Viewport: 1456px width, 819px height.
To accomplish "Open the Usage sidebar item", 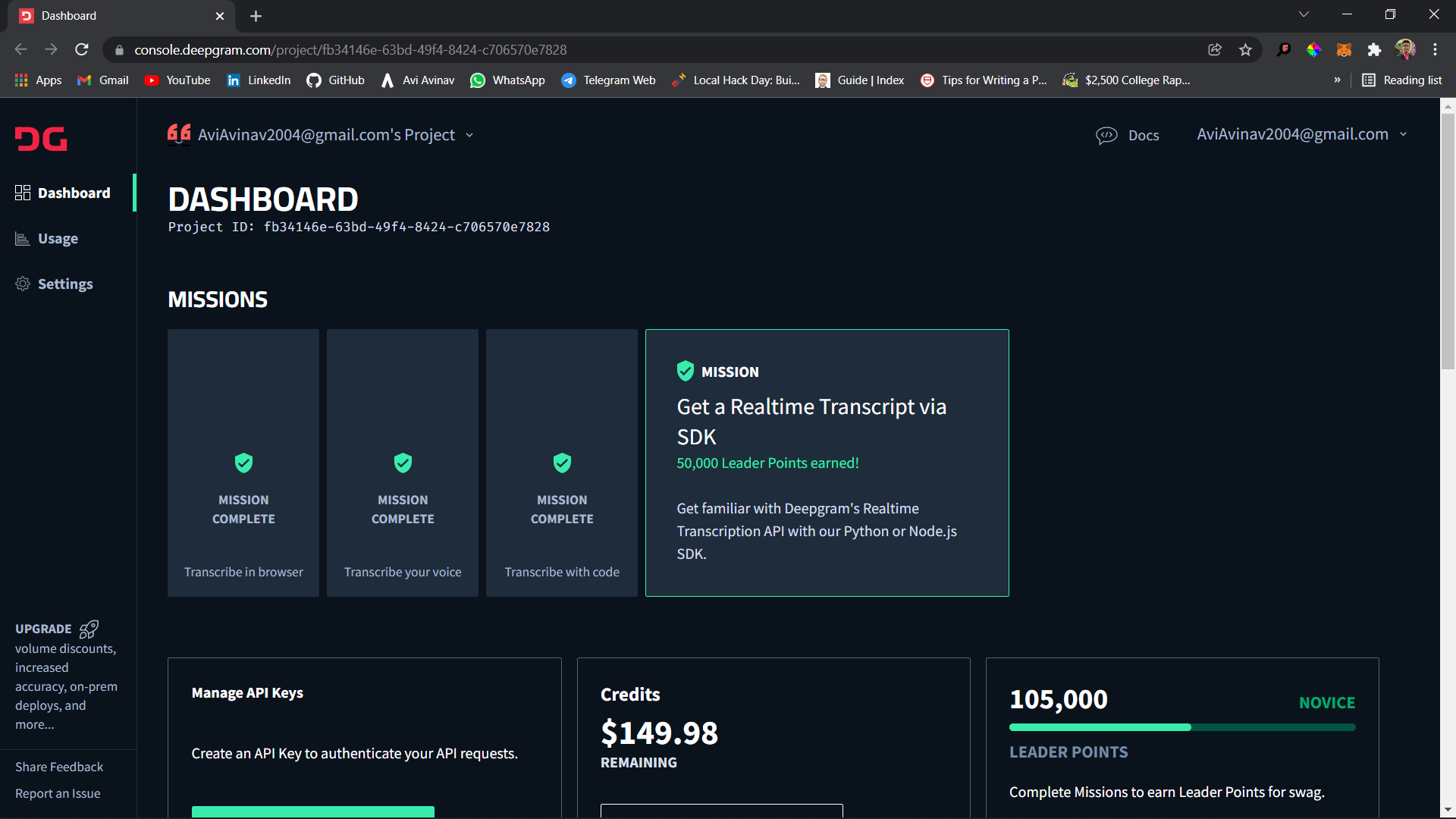I will [x=58, y=239].
